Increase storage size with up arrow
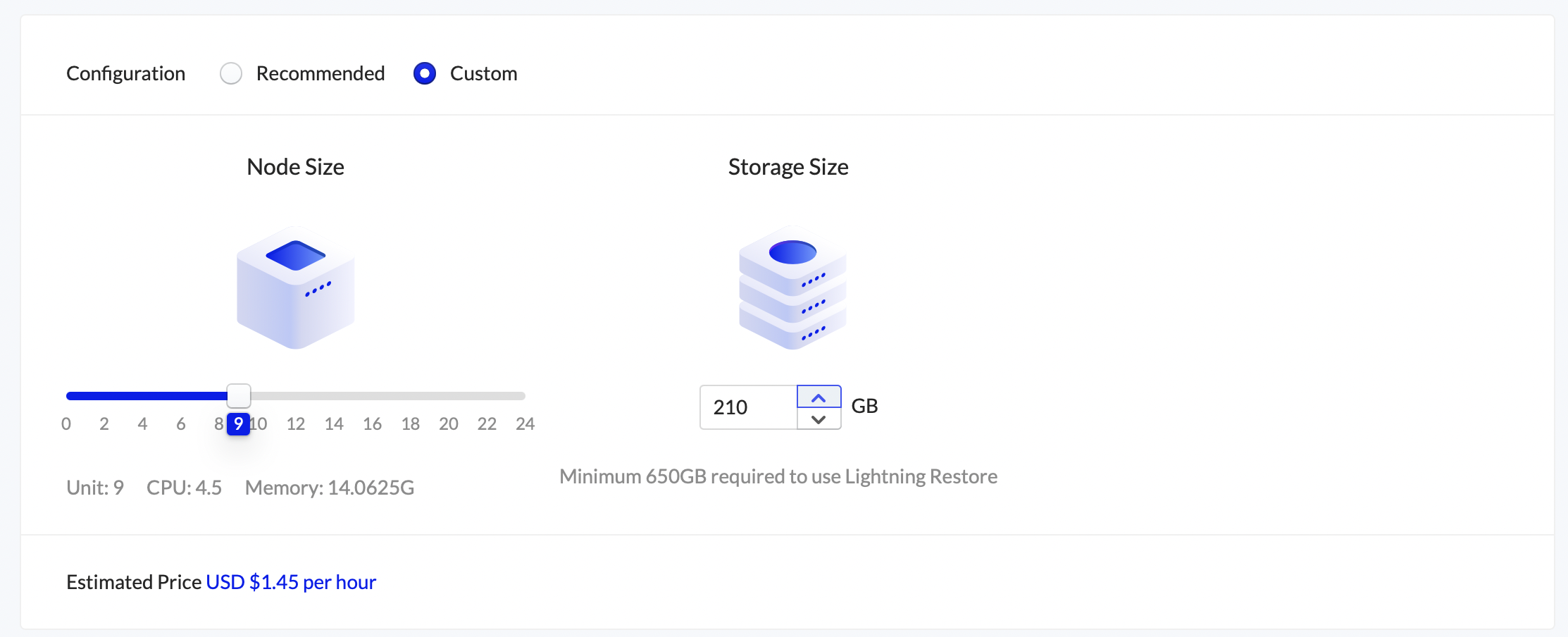 pos(819,397)
